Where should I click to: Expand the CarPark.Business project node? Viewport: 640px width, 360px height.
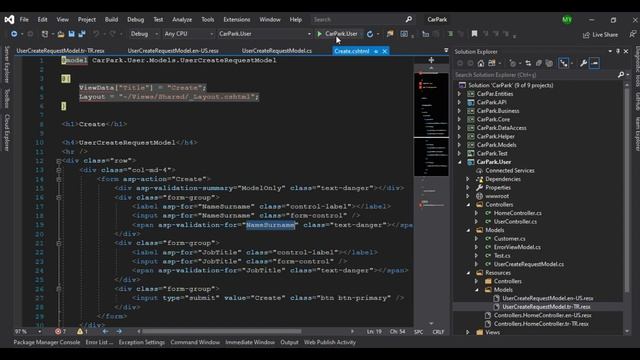coord(459,111)
